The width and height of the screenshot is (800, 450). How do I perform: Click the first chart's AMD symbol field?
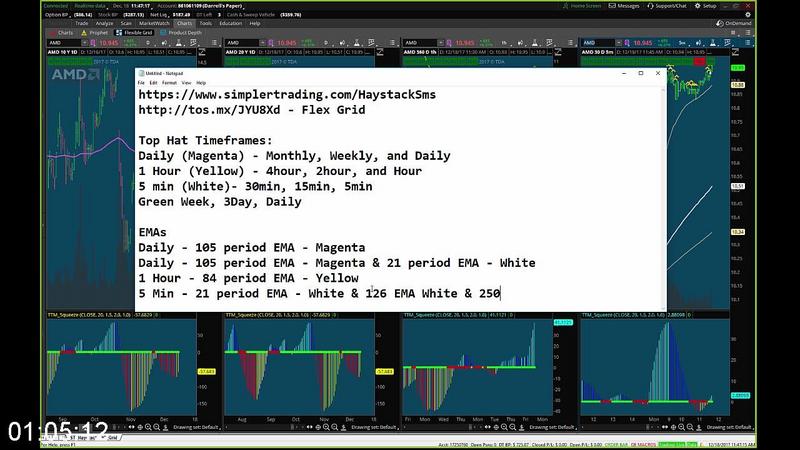tap(65, 43)
